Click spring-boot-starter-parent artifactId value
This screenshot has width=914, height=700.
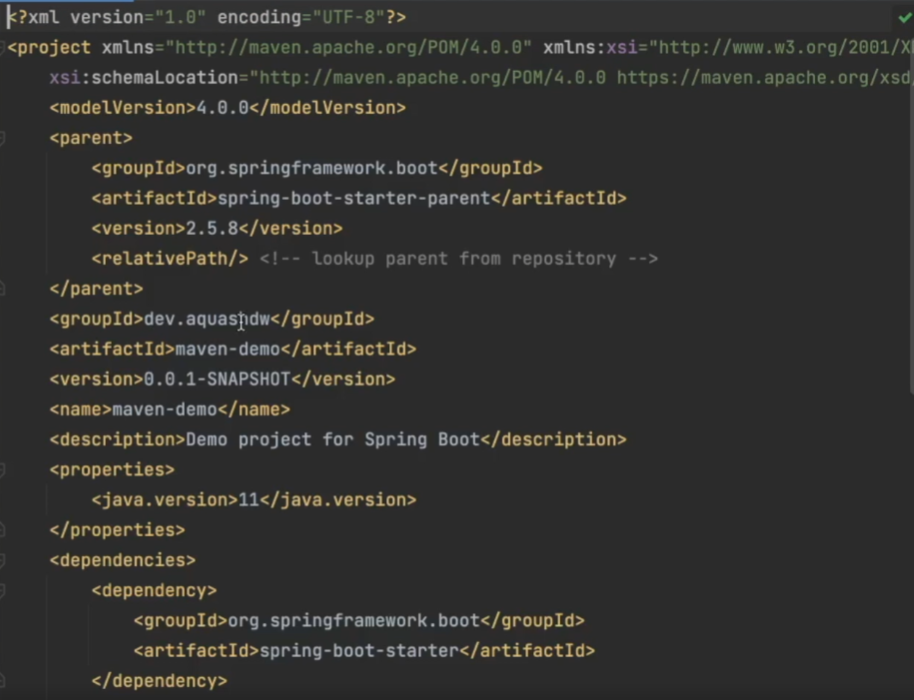pos(354,198)
